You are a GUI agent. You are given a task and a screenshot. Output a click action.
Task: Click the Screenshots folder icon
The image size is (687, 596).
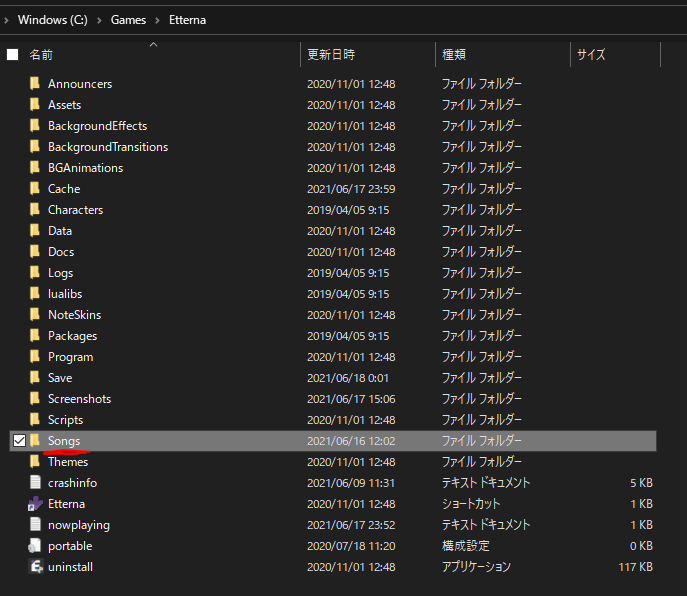pos(35,398)
